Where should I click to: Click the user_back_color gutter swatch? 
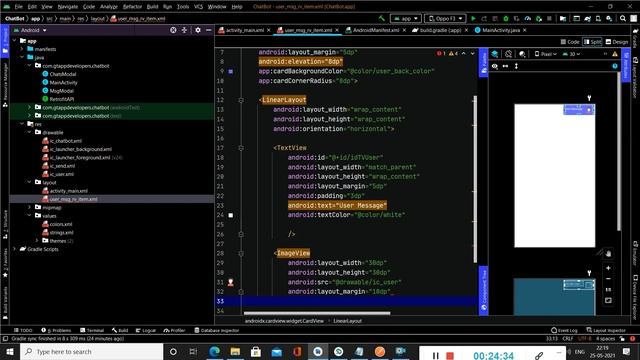(x=231, y=71)
